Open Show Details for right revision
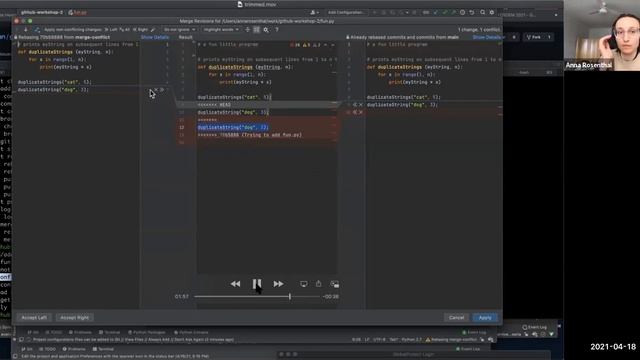Viewport: 640px width, 360px height. click(x=487, y=37)
